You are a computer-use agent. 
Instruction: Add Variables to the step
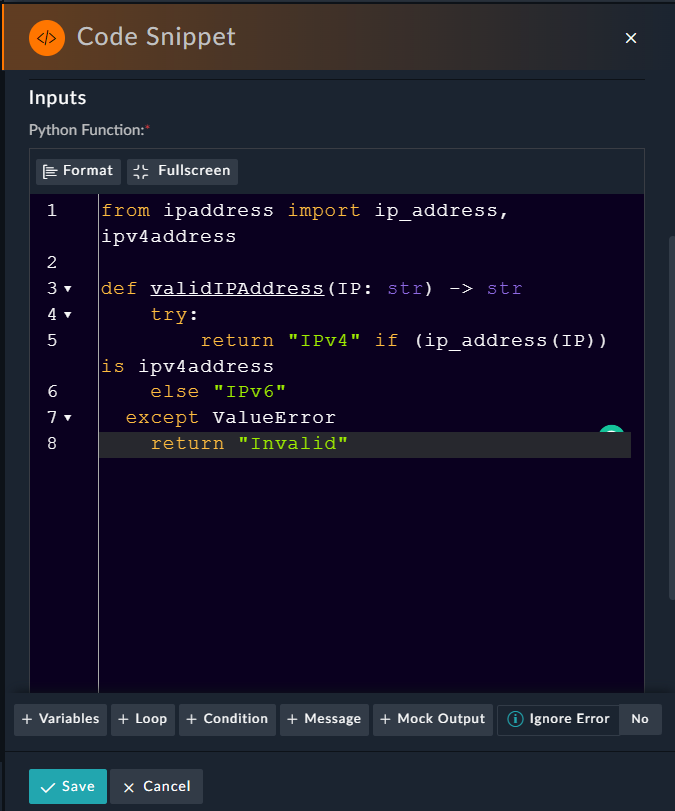point(60,719)
